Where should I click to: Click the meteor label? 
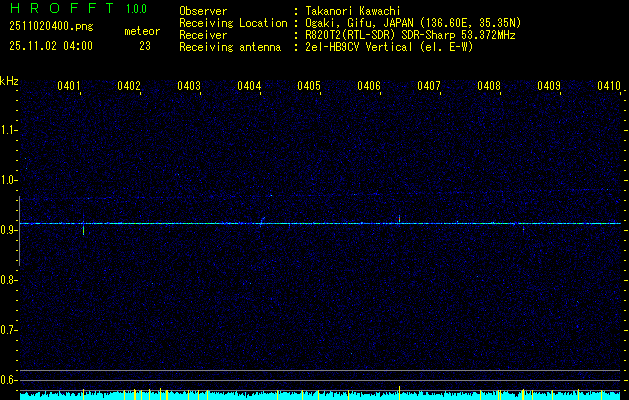tap(142, 31)
